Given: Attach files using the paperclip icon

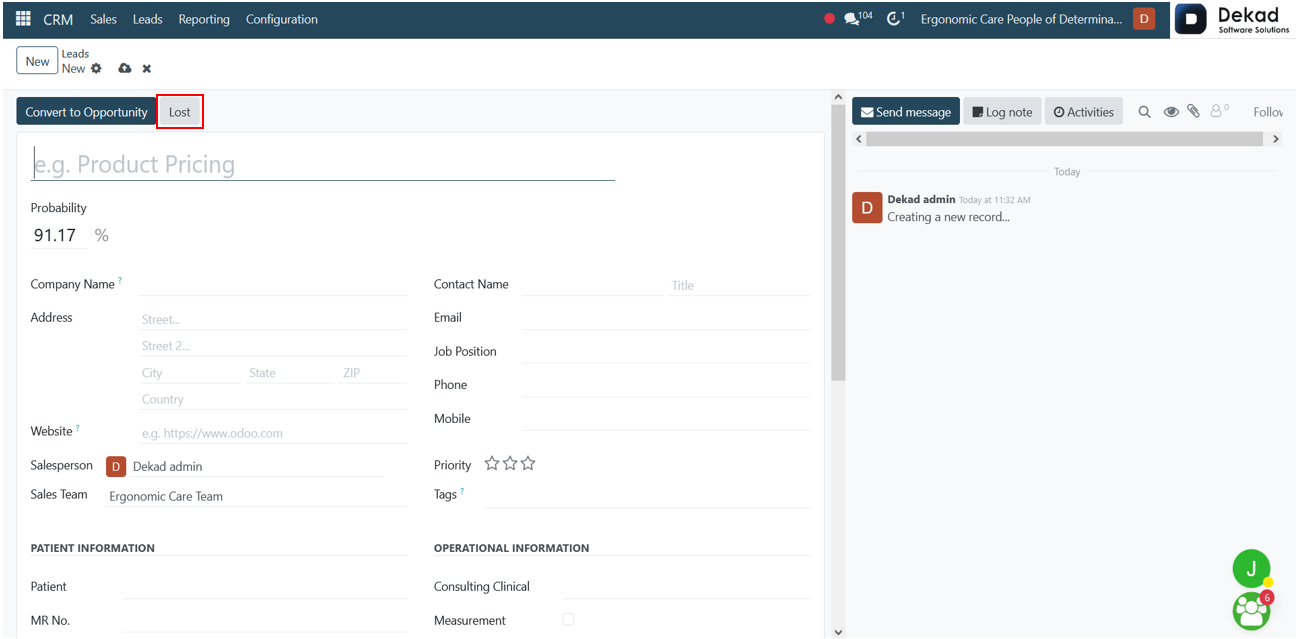Looking at the screenshot, I should click(x=1193, y=112).
